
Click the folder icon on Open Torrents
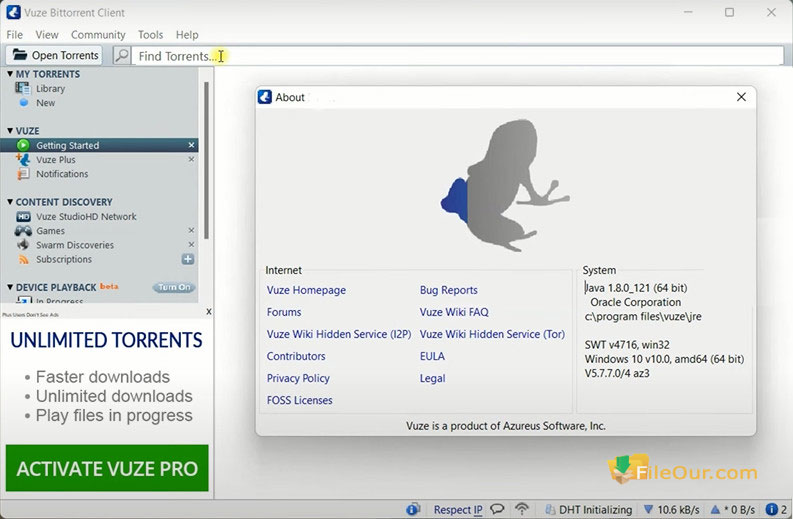(x=20, y=55)
